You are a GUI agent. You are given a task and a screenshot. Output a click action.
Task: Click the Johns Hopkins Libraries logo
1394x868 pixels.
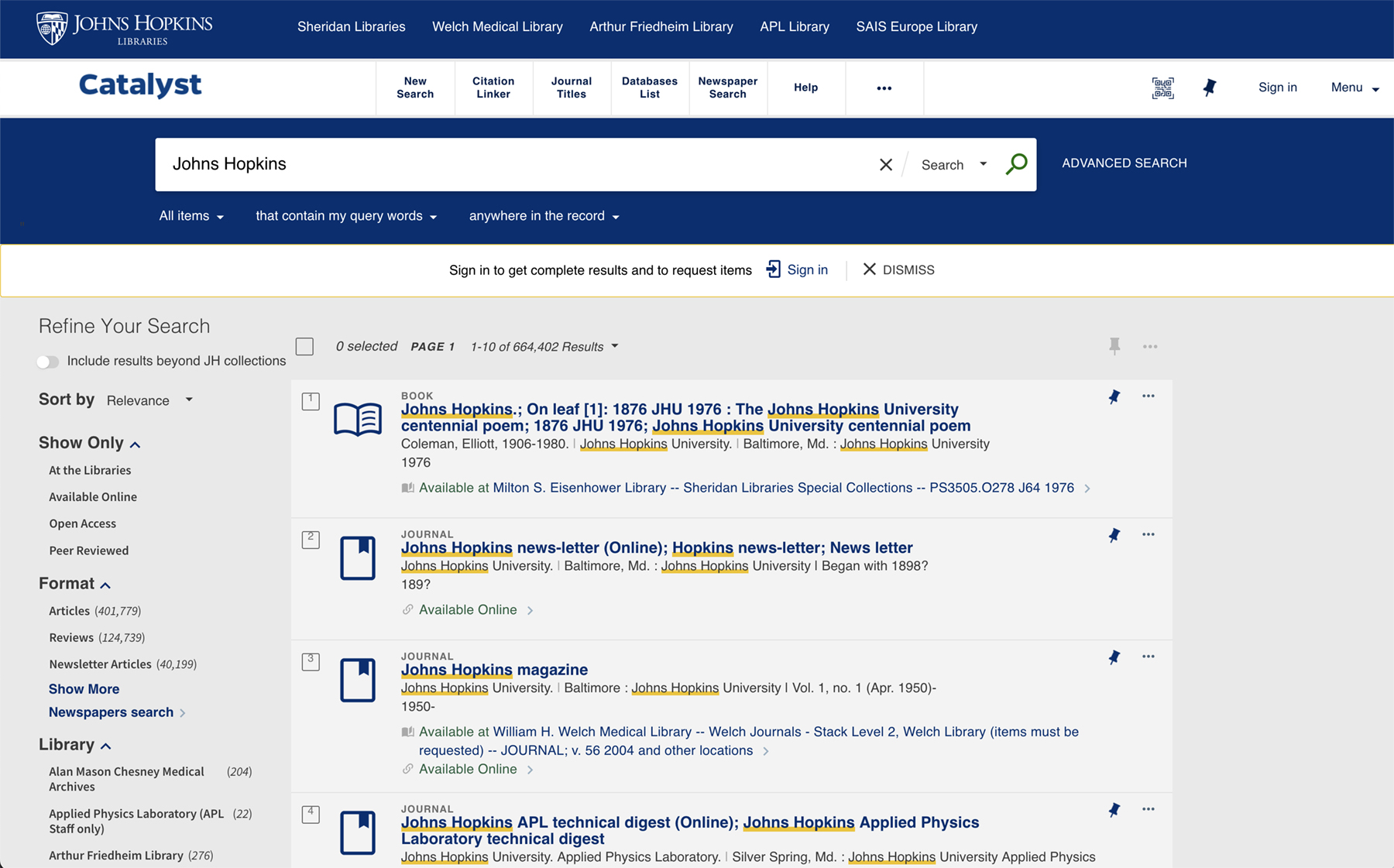[x=125, y=29]
